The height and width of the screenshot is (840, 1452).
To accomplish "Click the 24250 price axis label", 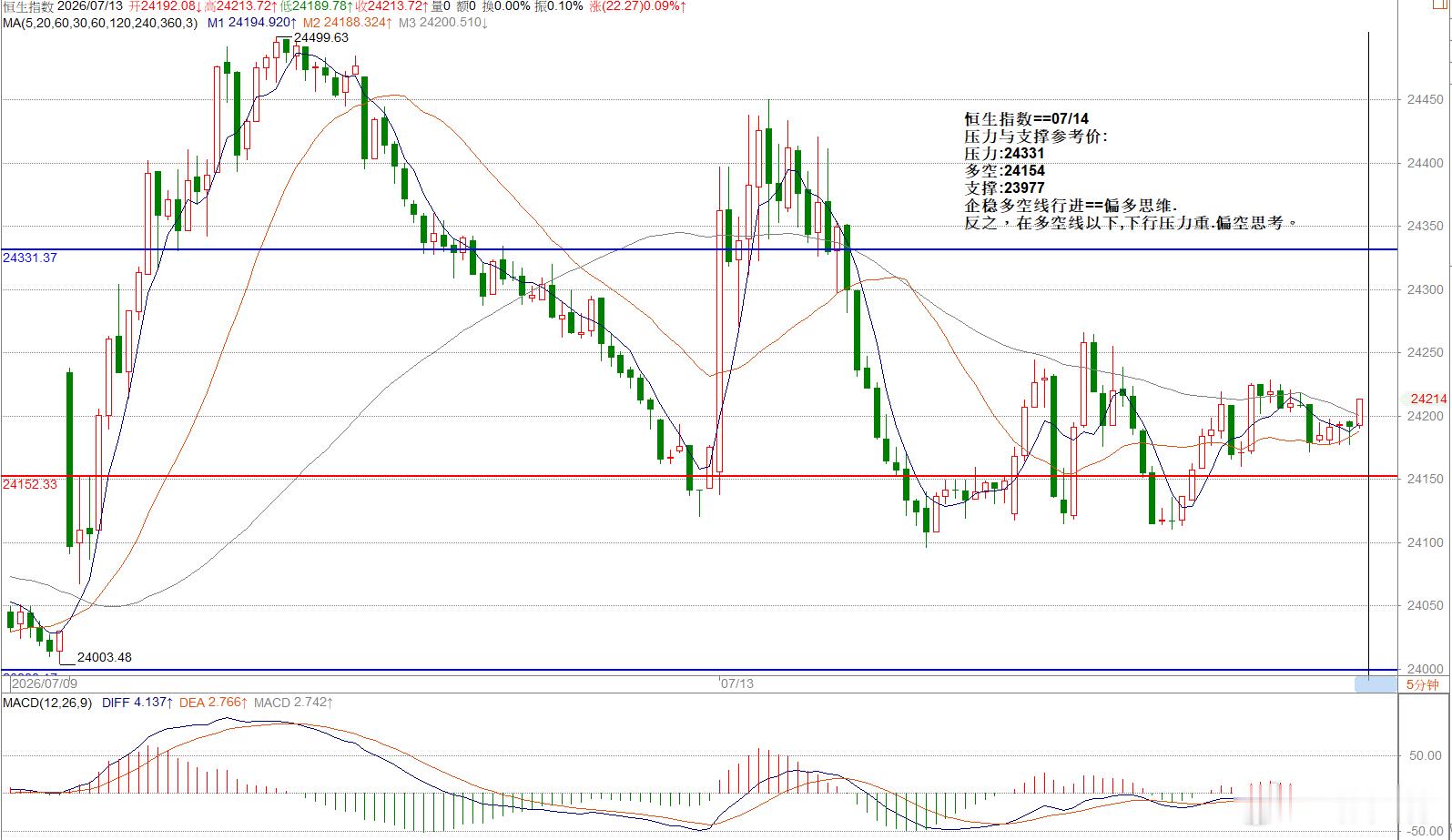I will 1425,352.
